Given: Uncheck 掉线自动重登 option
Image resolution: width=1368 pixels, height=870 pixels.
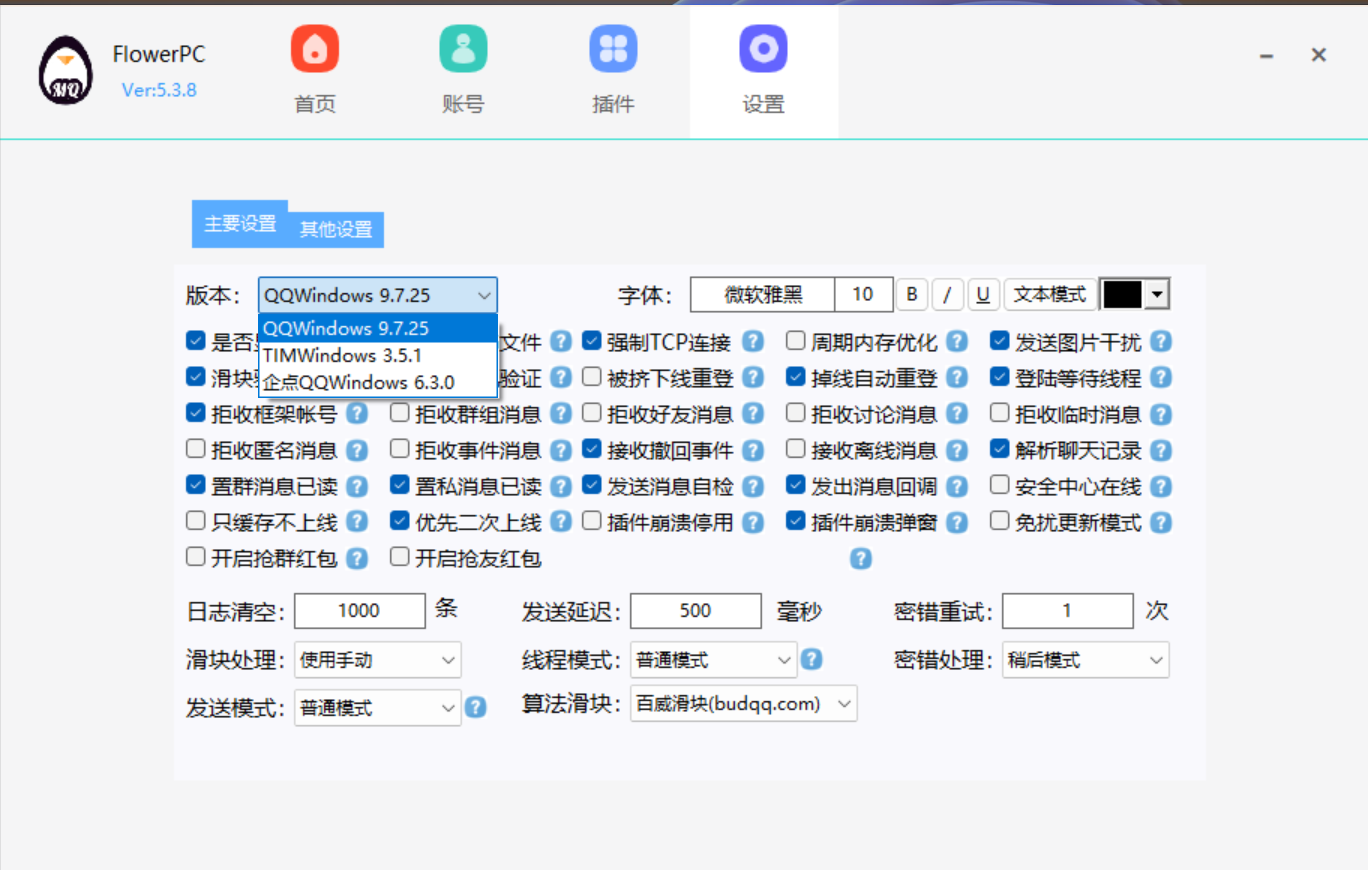Looking at the screenshot, I should pyautogui.click(x=795, y=378).
